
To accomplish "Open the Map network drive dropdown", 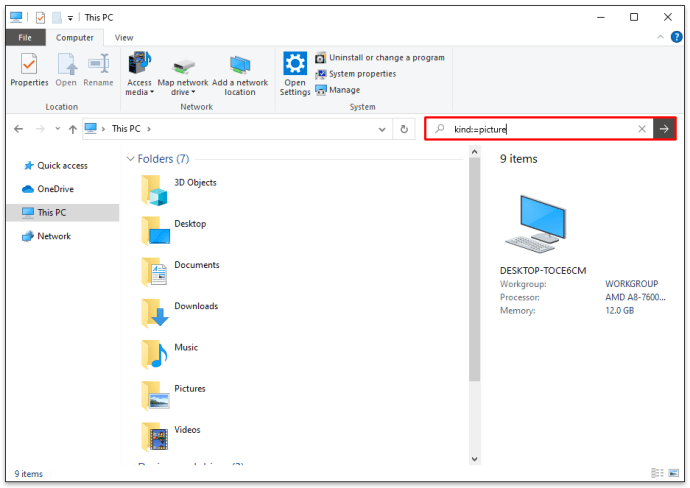I will pyautogui.click(x=183, y=74).
